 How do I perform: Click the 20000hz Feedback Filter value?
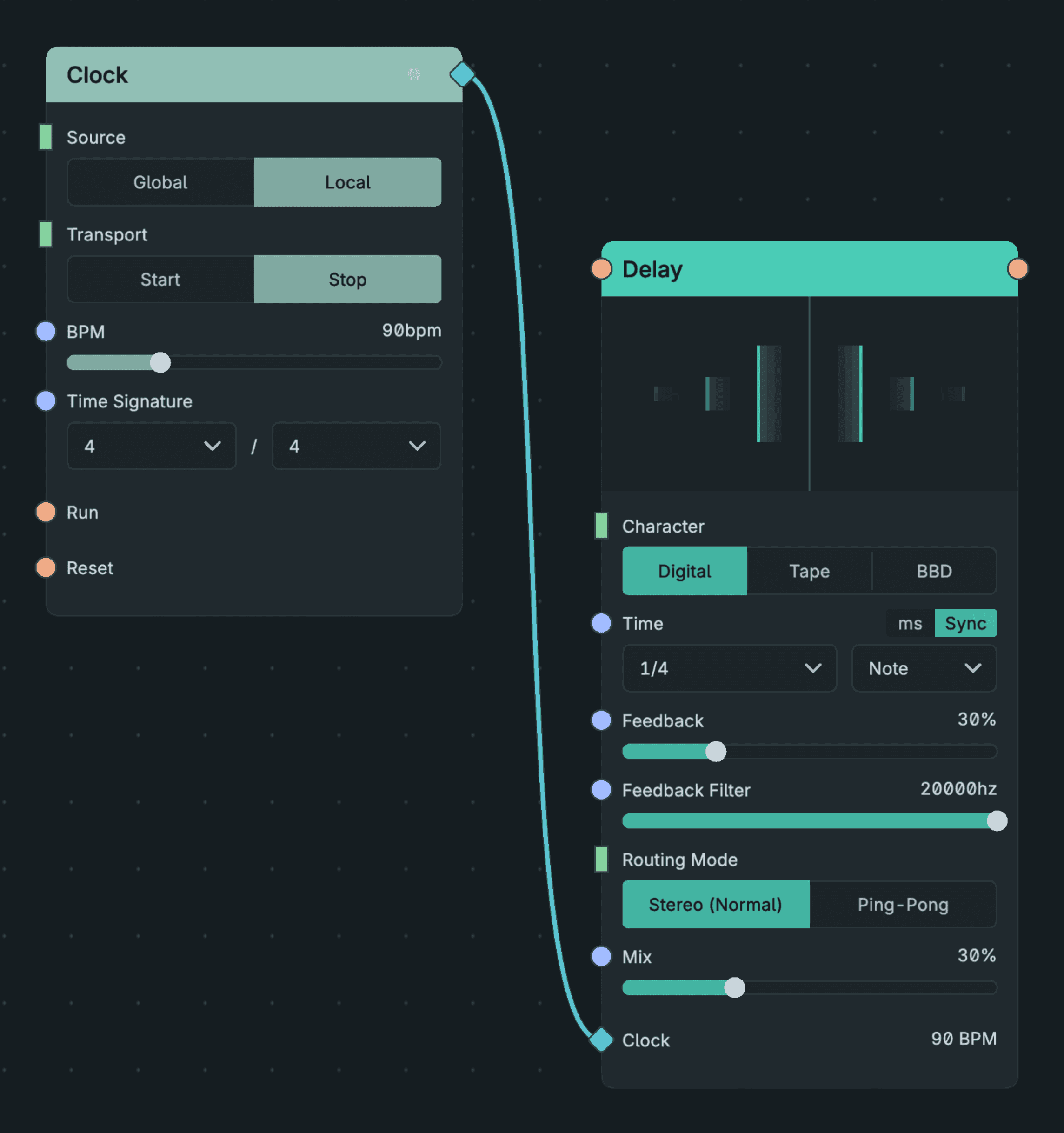click(x=958, y=789)
